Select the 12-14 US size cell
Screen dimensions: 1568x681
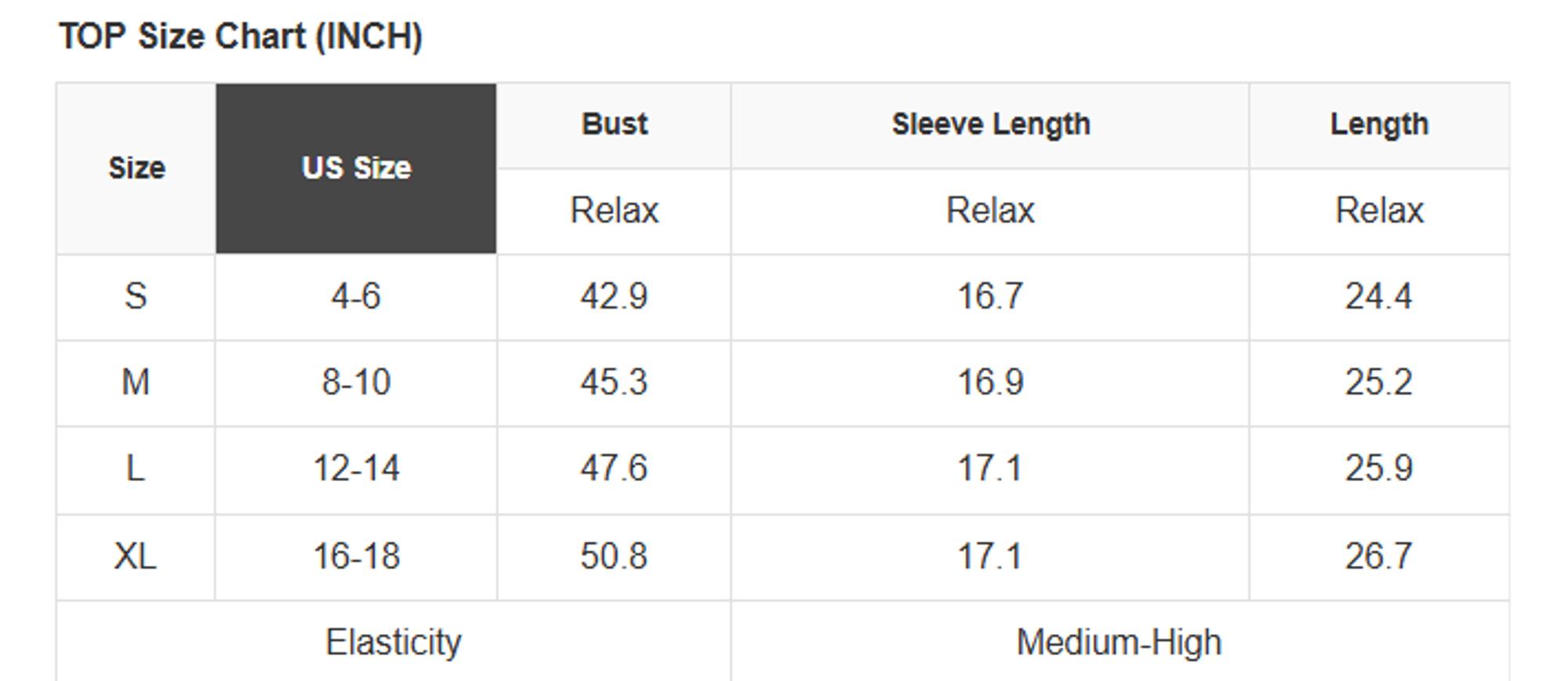point(356,470)
